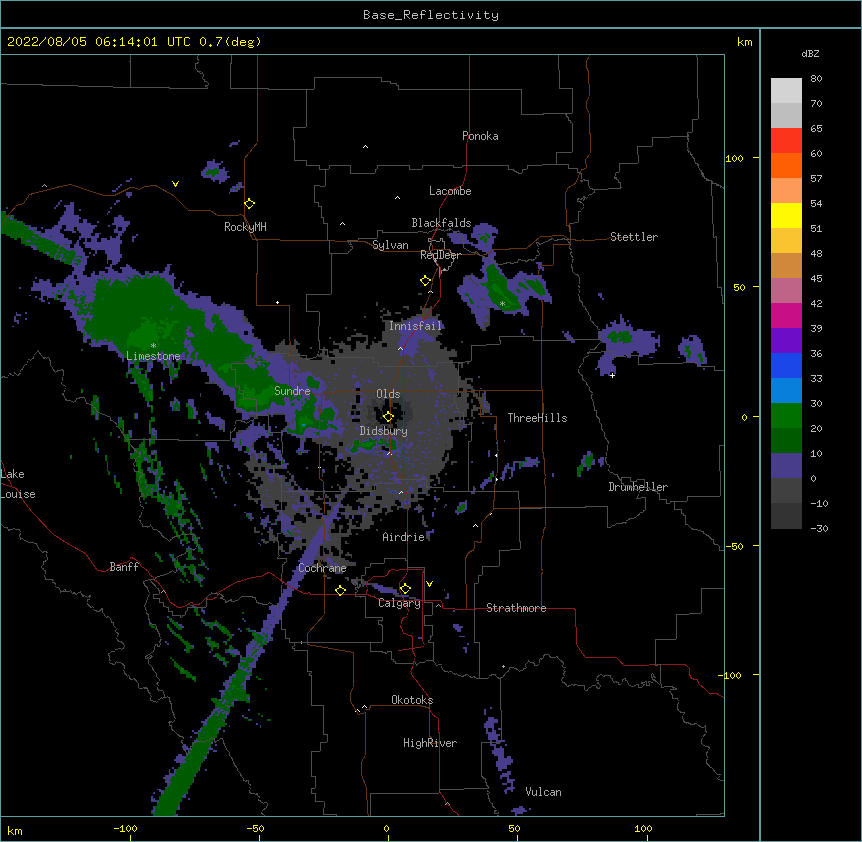862x842 pixels.
Task: Select the Okotoks label
Action: (412, 700)
